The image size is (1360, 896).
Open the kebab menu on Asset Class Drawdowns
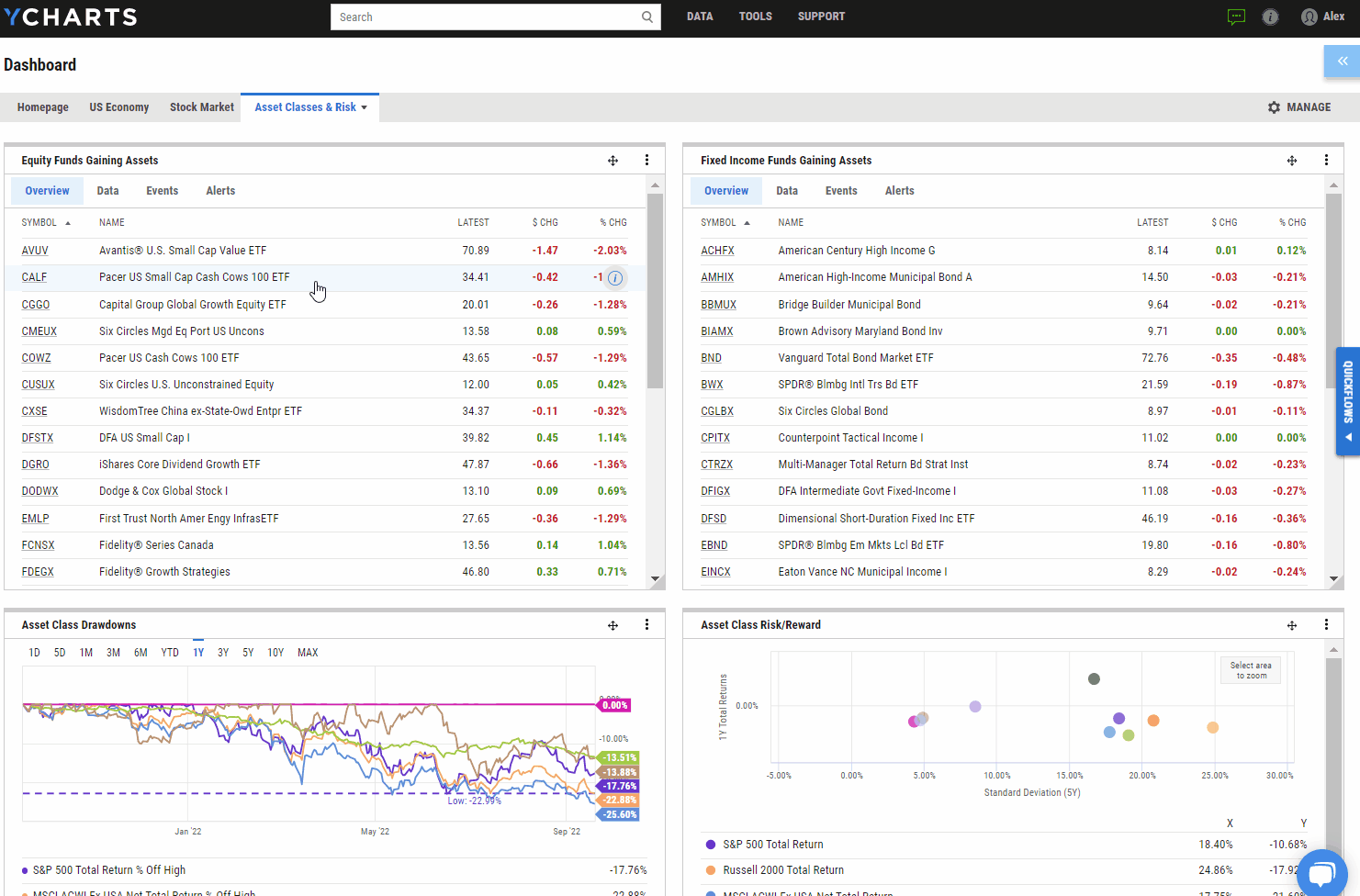coord(647,624)
